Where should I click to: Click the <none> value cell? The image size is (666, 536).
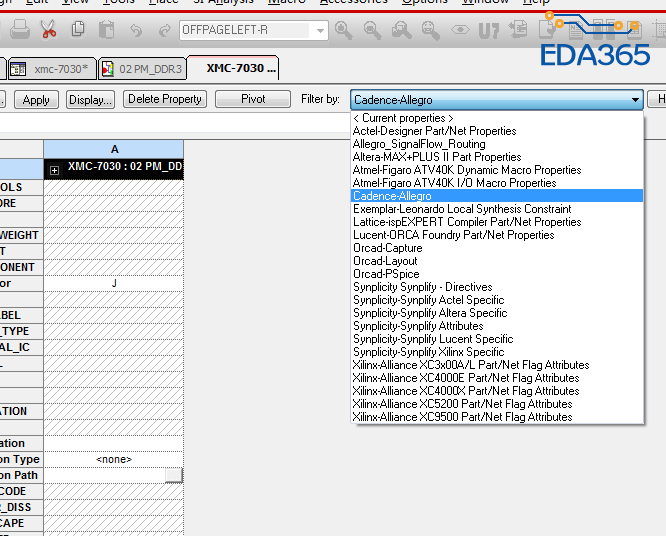click(114, 459)
